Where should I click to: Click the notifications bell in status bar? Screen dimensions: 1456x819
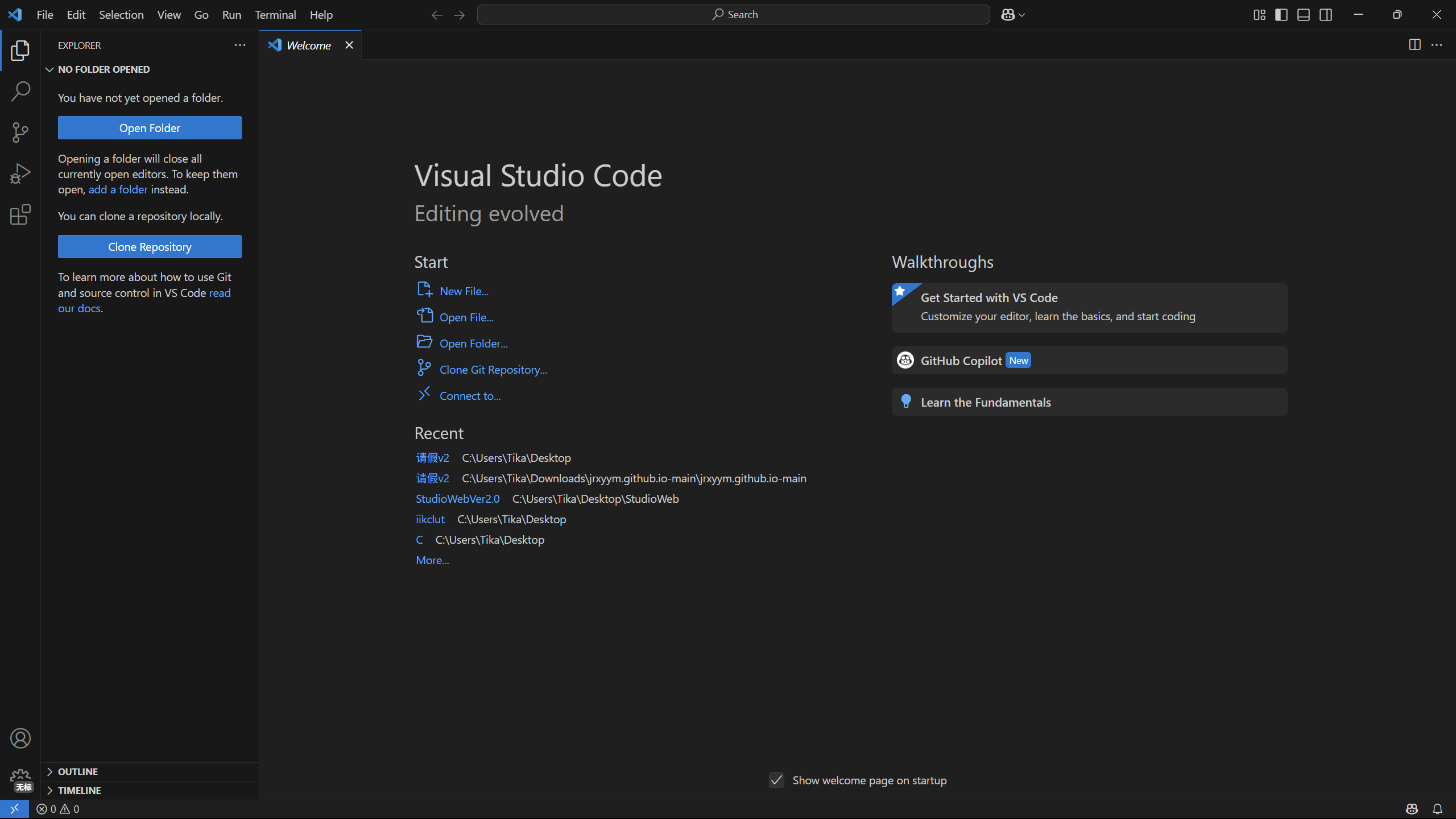(1437, 809)
